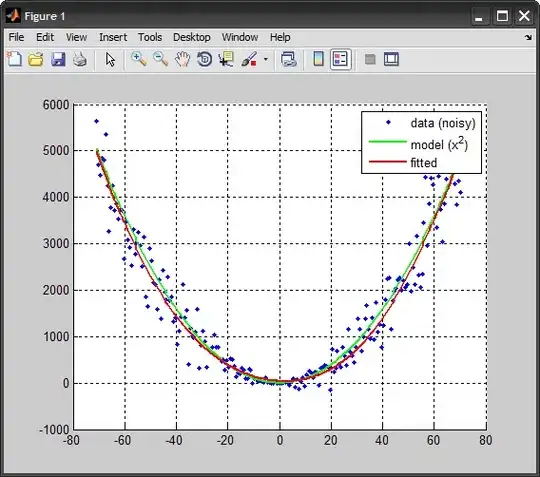The image size is (540, 477).
Task: Select the Zoom Out magnifier tool
Action: [160, 59]
